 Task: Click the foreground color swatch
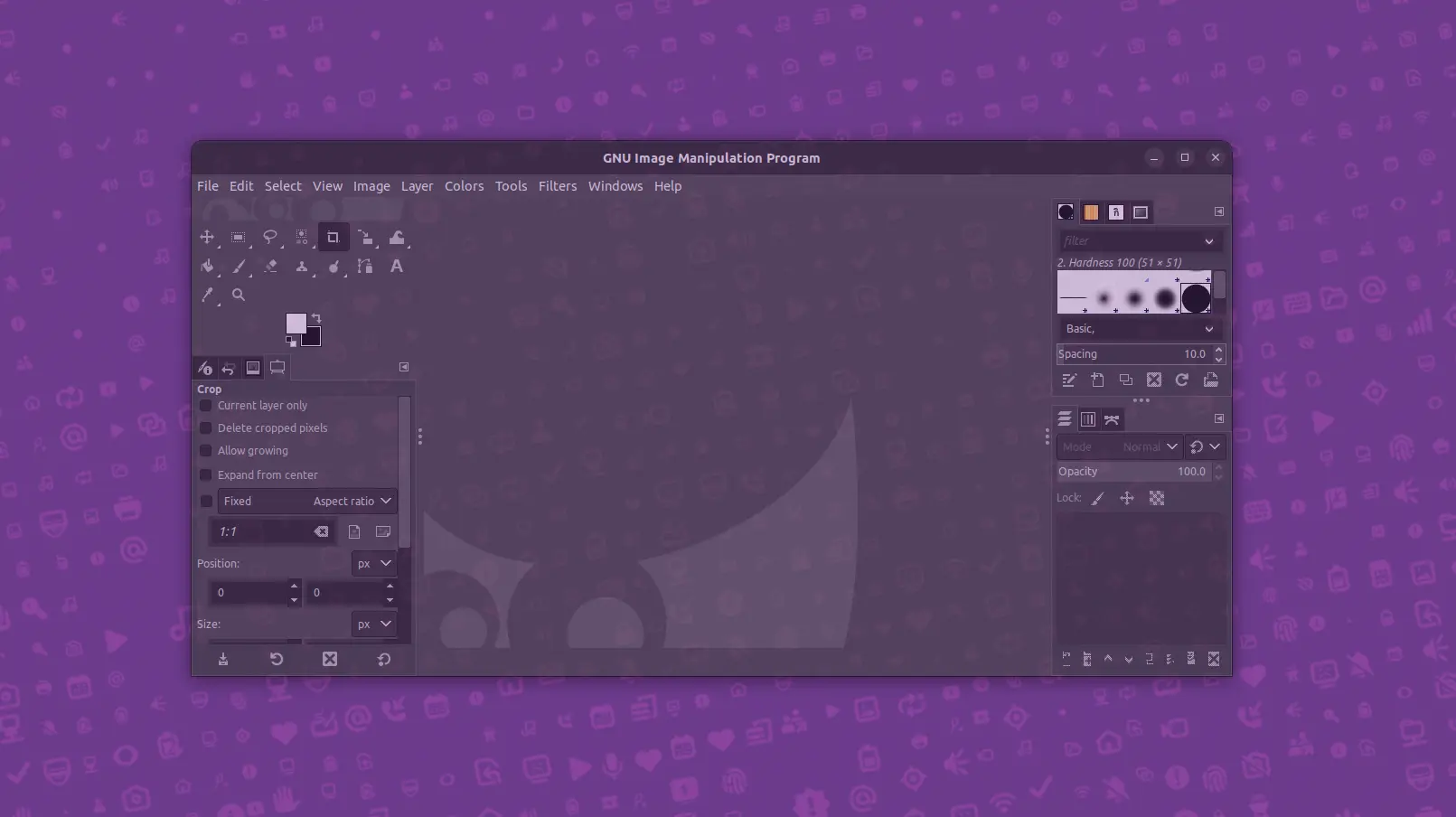click(296, 324)
